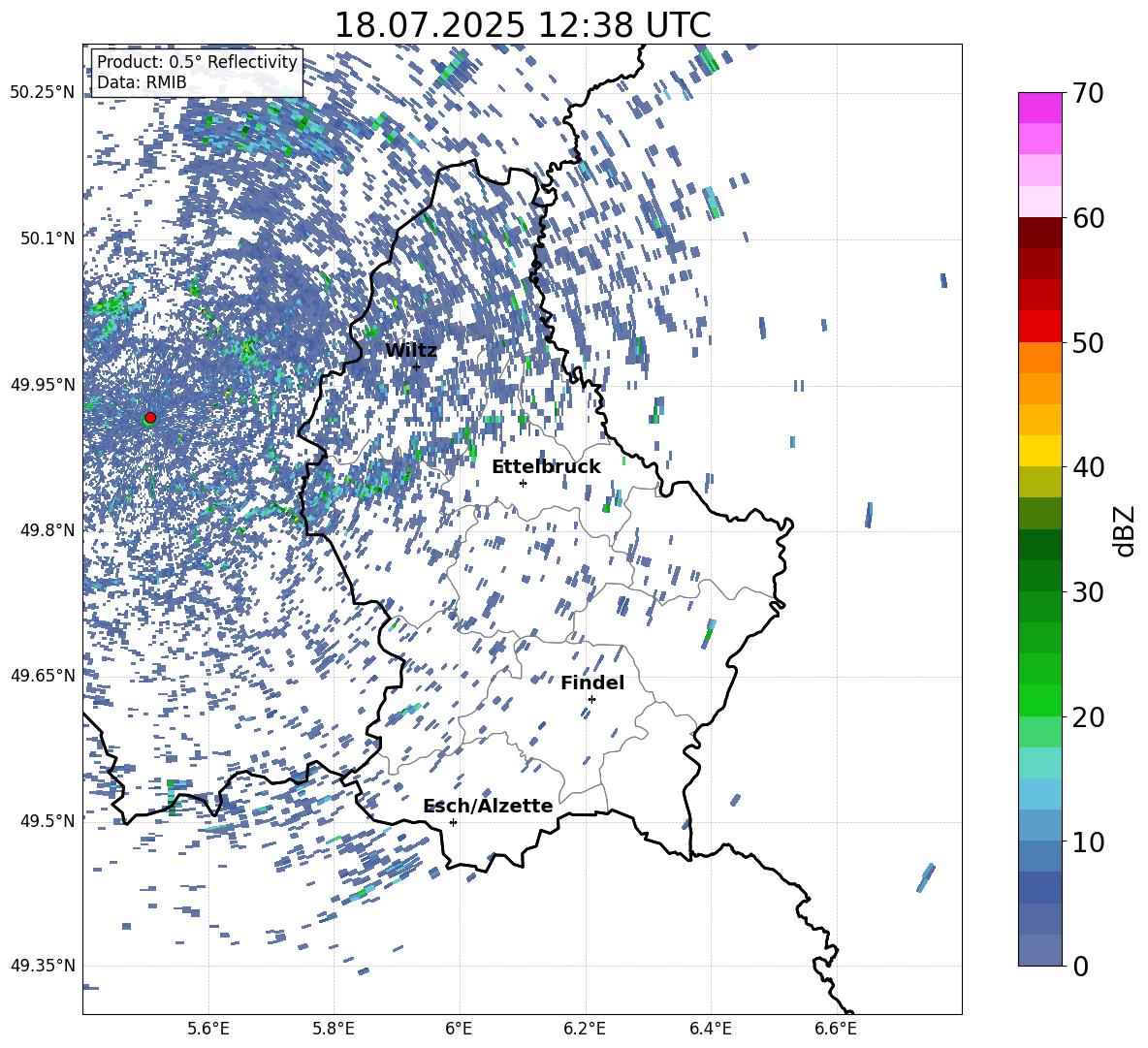
Task: Click the Findel city label
Action: click(592, 683)
